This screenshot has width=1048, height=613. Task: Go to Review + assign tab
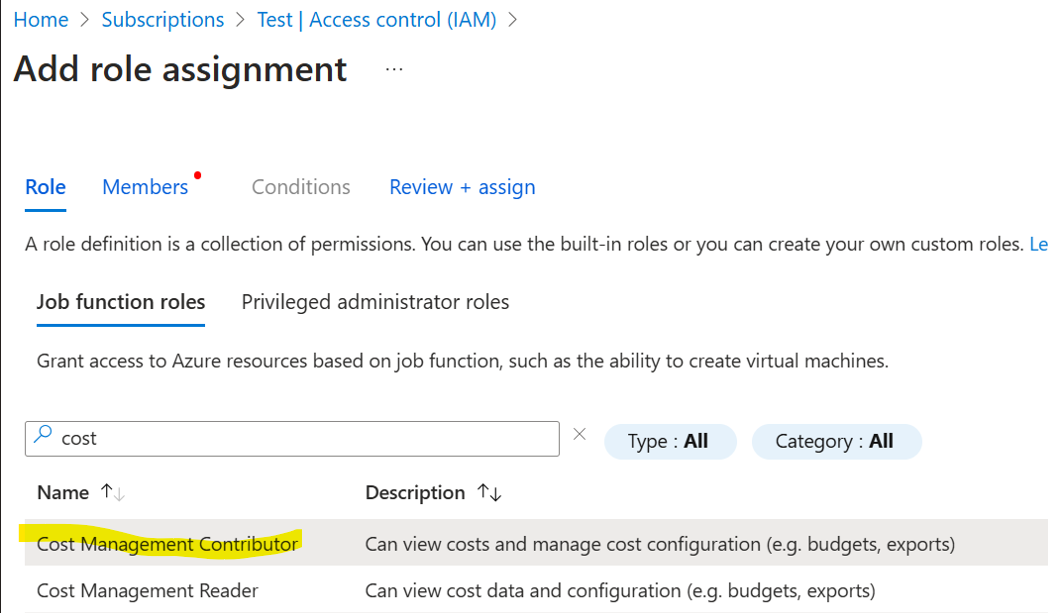(462, 187)
